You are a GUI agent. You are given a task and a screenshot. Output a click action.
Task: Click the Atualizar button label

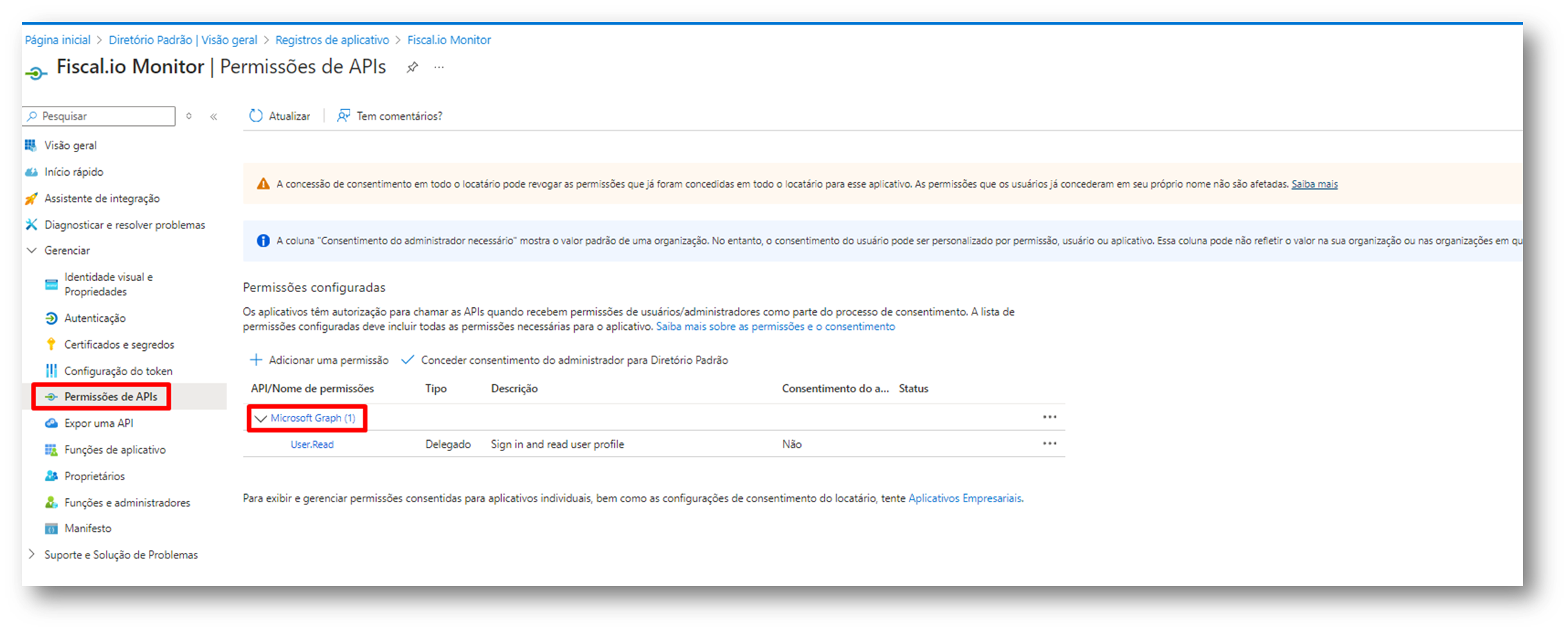289,116
